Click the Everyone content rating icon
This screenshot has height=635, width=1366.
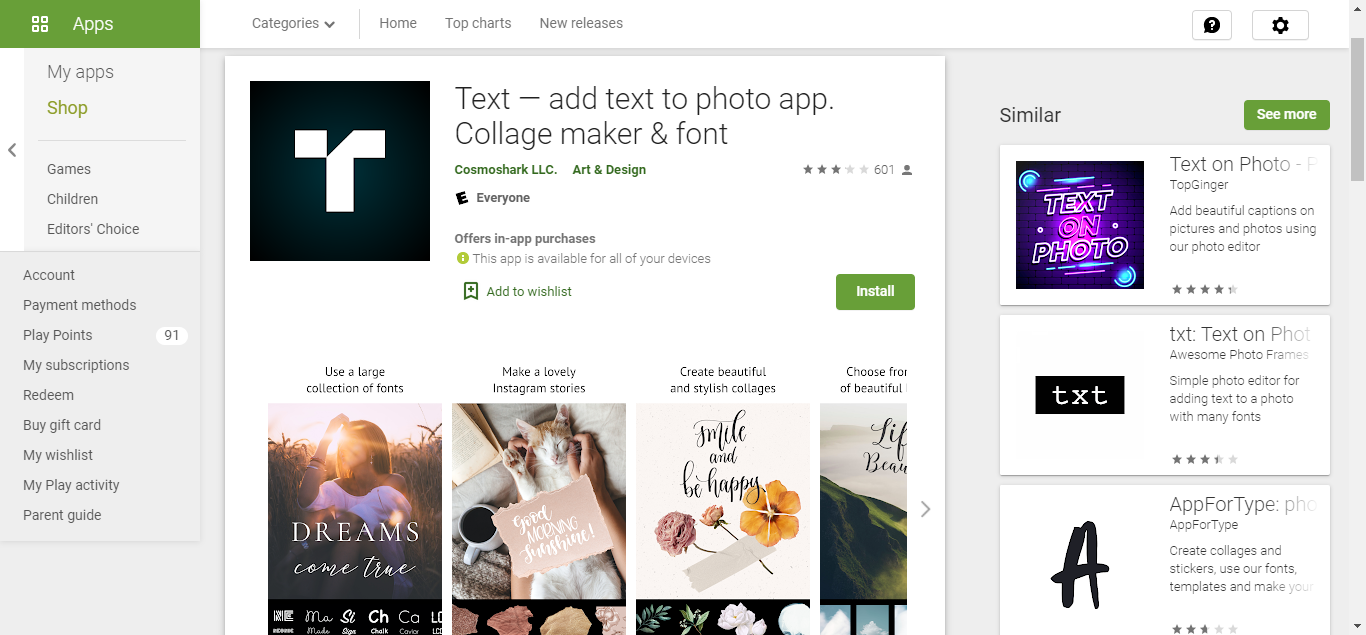click(x=462, y=198)
